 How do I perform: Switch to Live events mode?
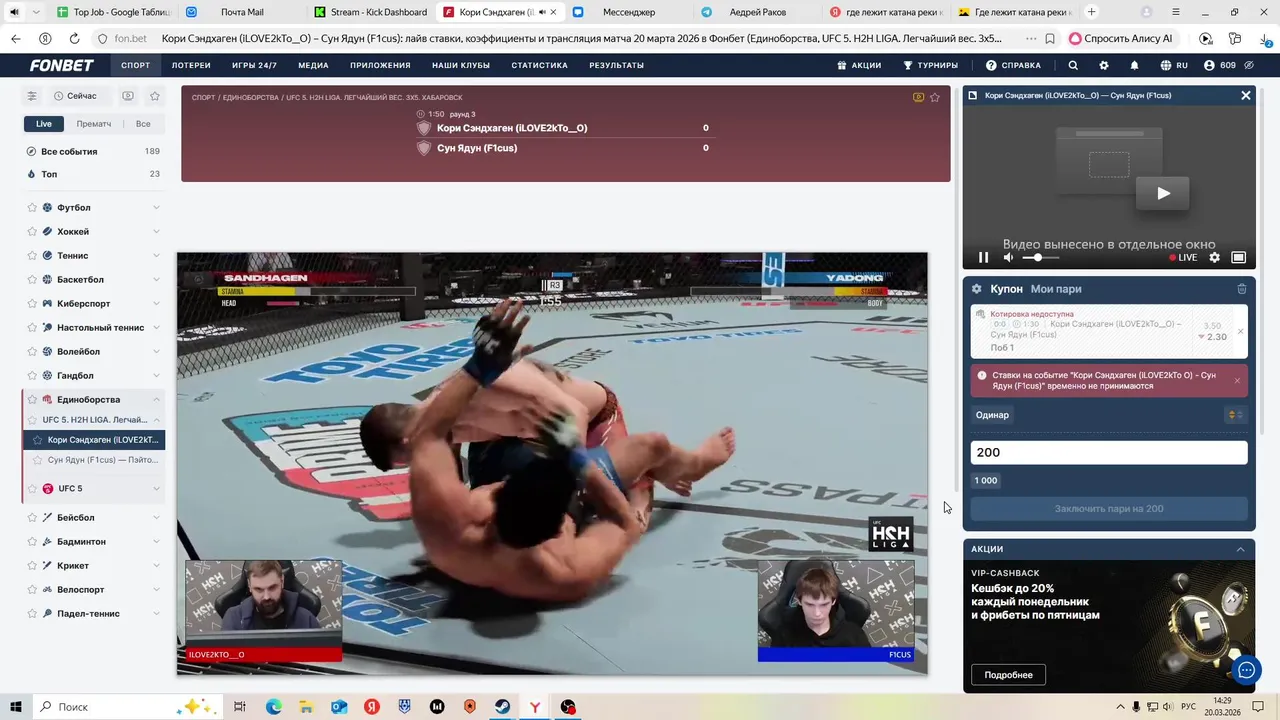click(44, 124)
